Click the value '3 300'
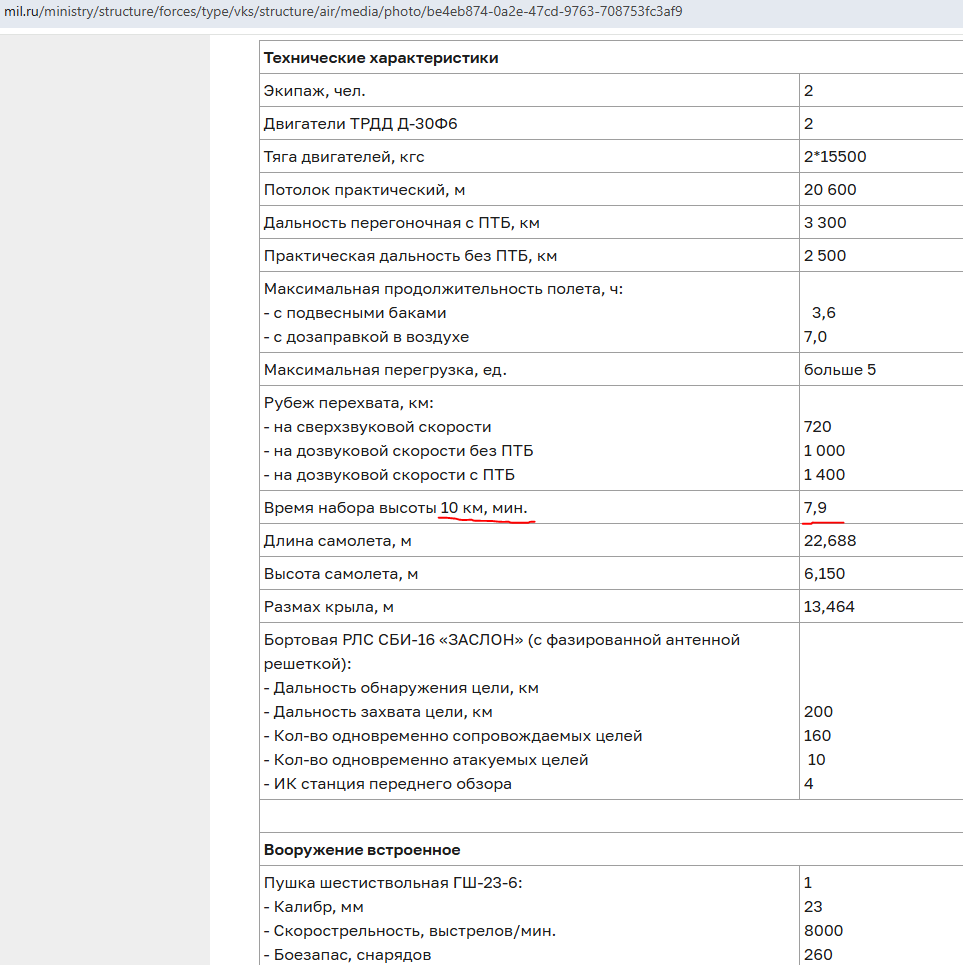Viewport: 963px width, 965px height. coord(825,223)
